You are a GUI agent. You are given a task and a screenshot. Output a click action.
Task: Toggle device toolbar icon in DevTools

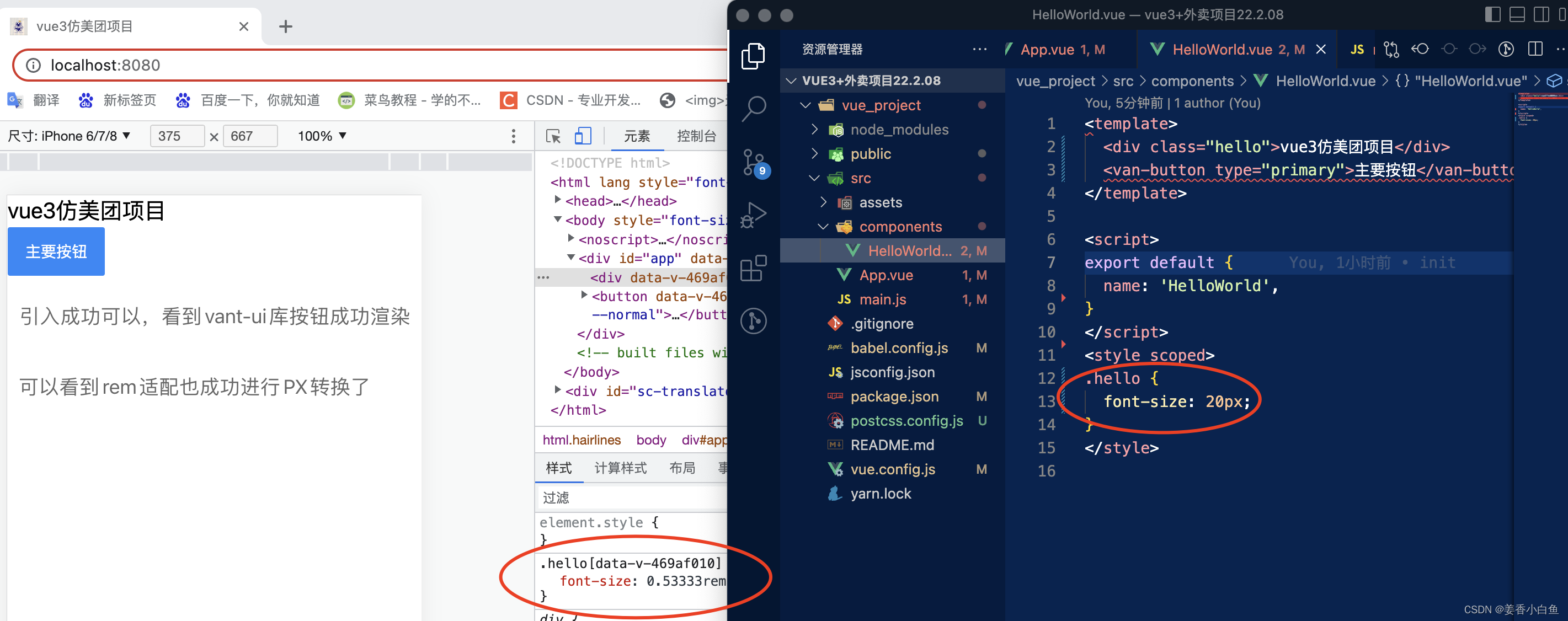(583, 136)
